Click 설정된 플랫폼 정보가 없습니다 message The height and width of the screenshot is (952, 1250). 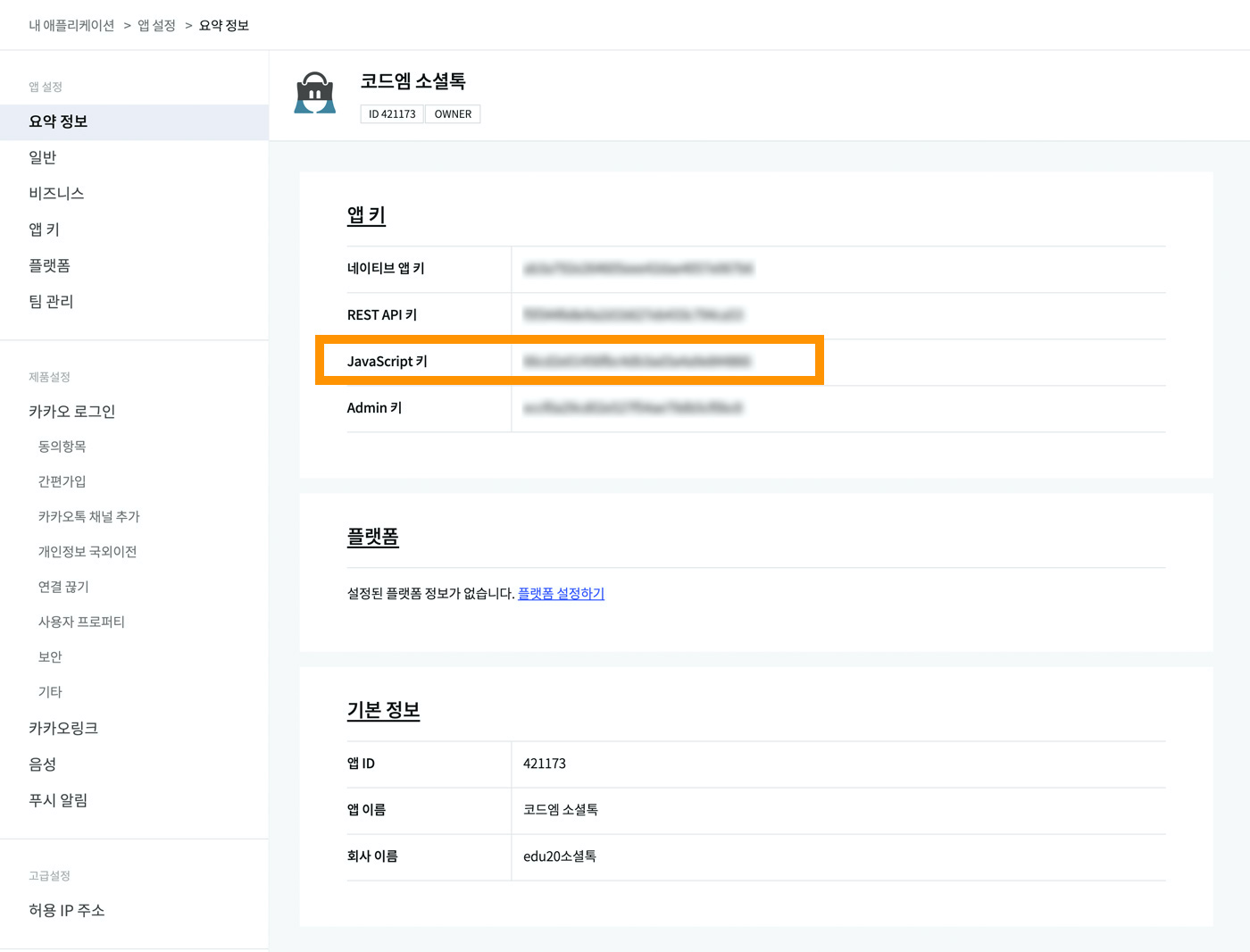(430, 593)
